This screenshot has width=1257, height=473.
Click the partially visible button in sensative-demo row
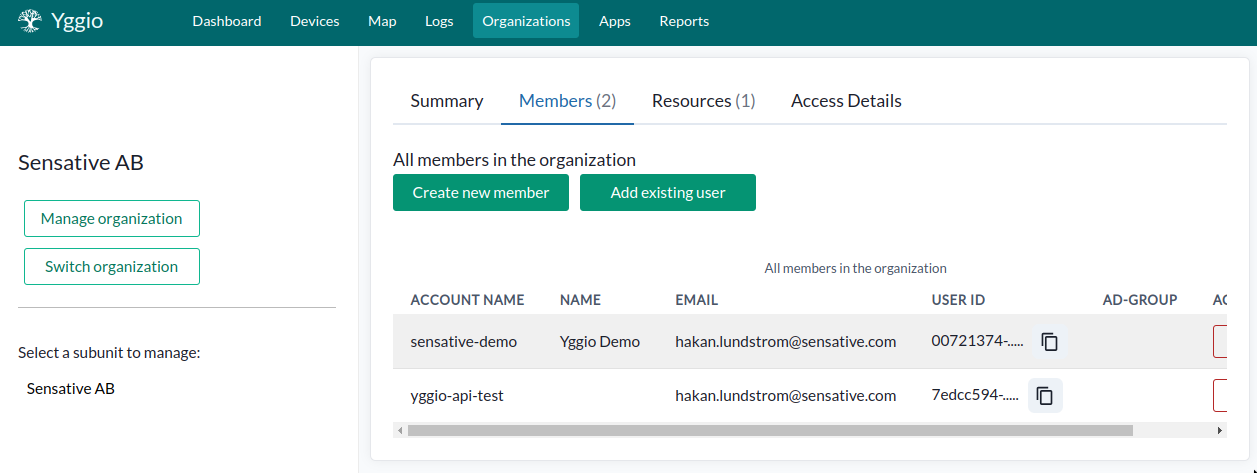1220,342
